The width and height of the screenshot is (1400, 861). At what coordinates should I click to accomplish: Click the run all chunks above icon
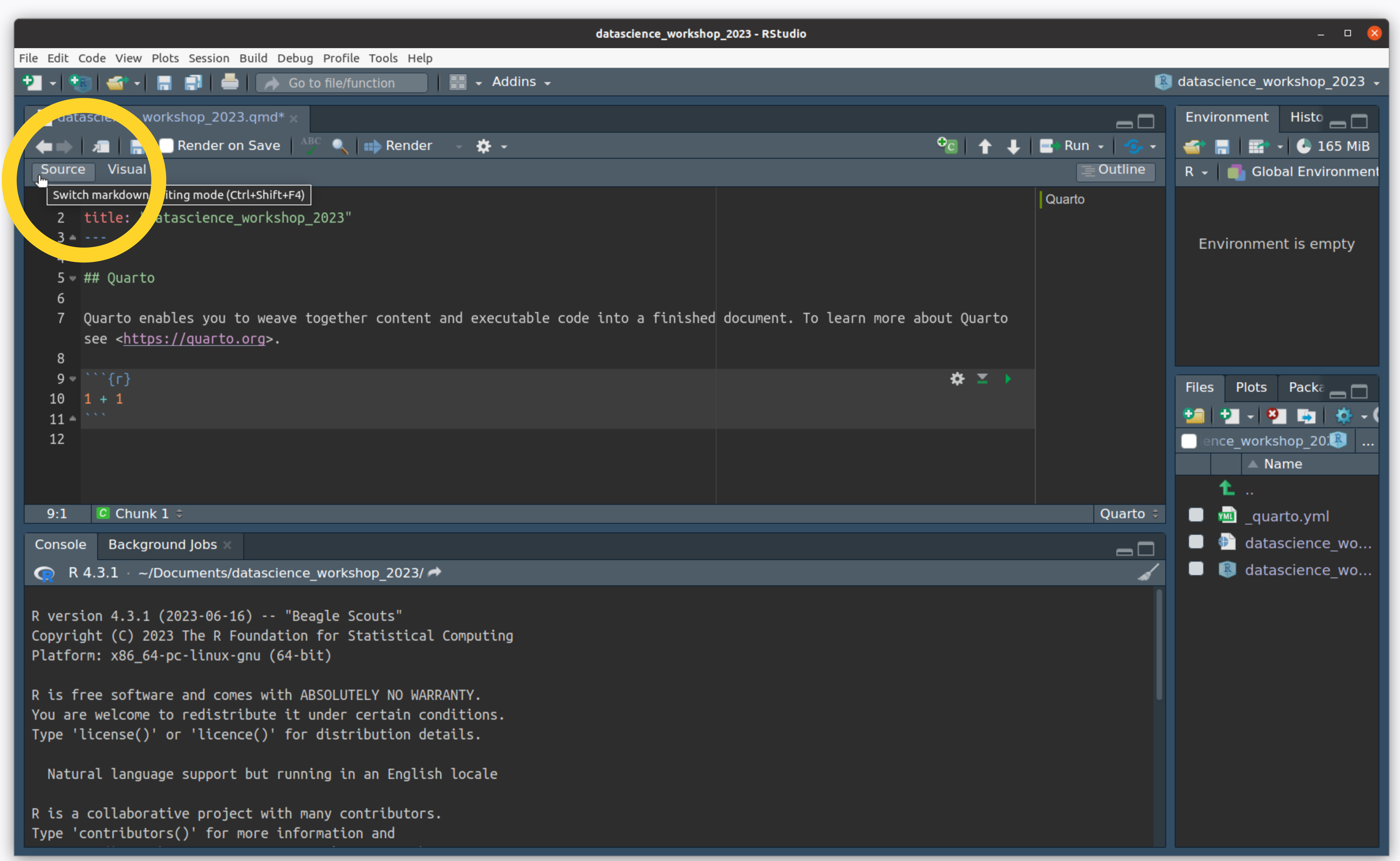pyautogui.click(x=982, y=379)
